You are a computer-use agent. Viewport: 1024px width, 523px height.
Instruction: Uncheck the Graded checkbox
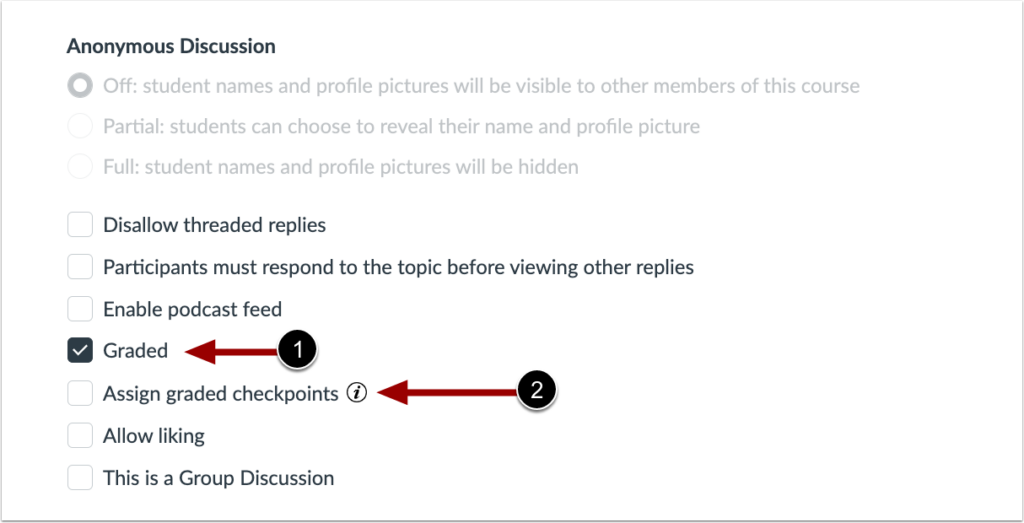[x=80, y=350]
